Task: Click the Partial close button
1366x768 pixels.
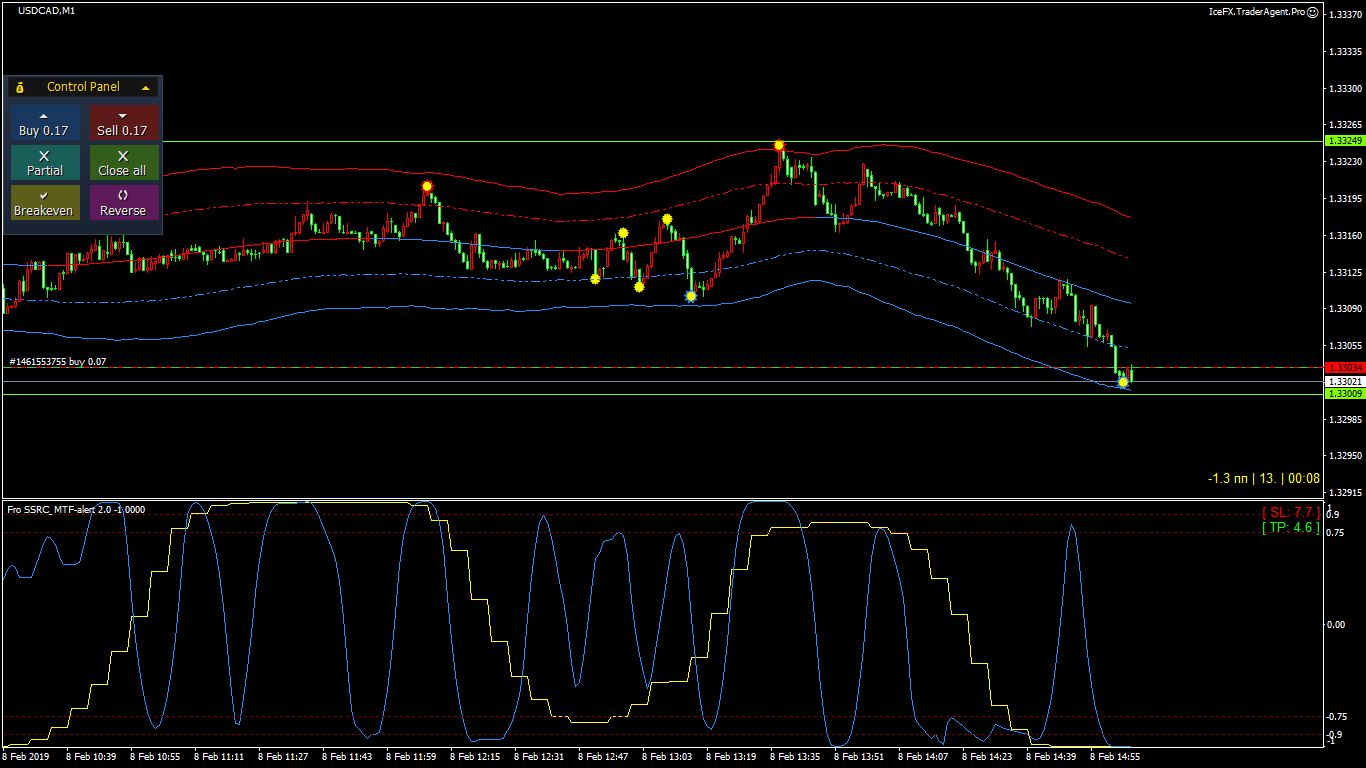Action: click(44, 163)
